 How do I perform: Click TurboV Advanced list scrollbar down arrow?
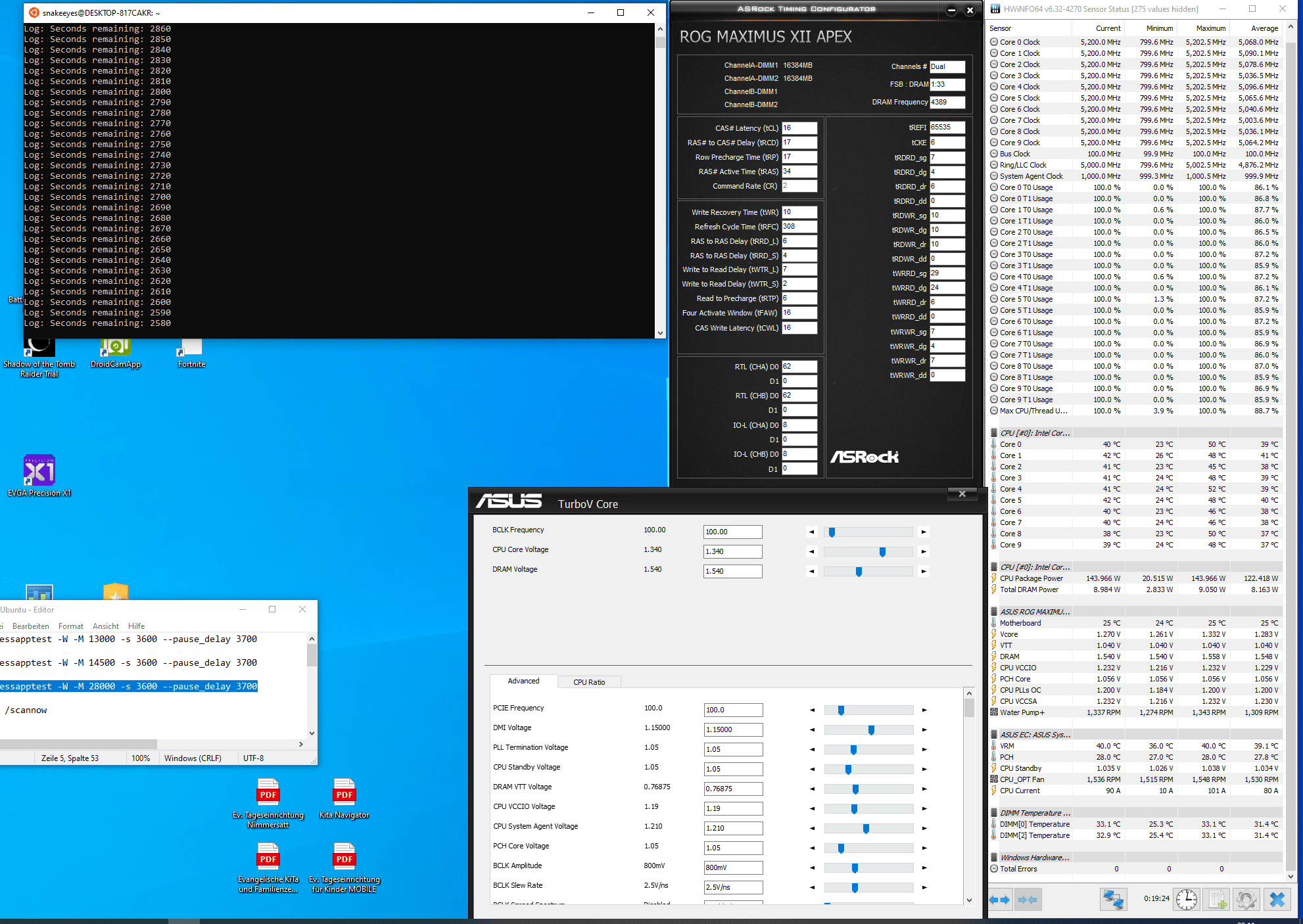(969, 900)
